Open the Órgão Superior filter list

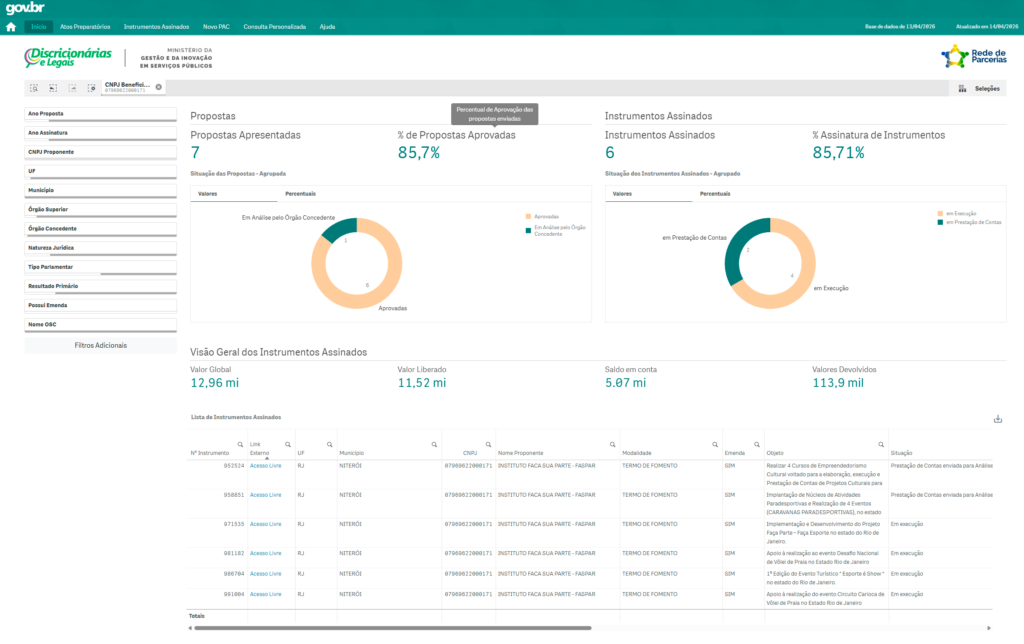pos(100,209)
